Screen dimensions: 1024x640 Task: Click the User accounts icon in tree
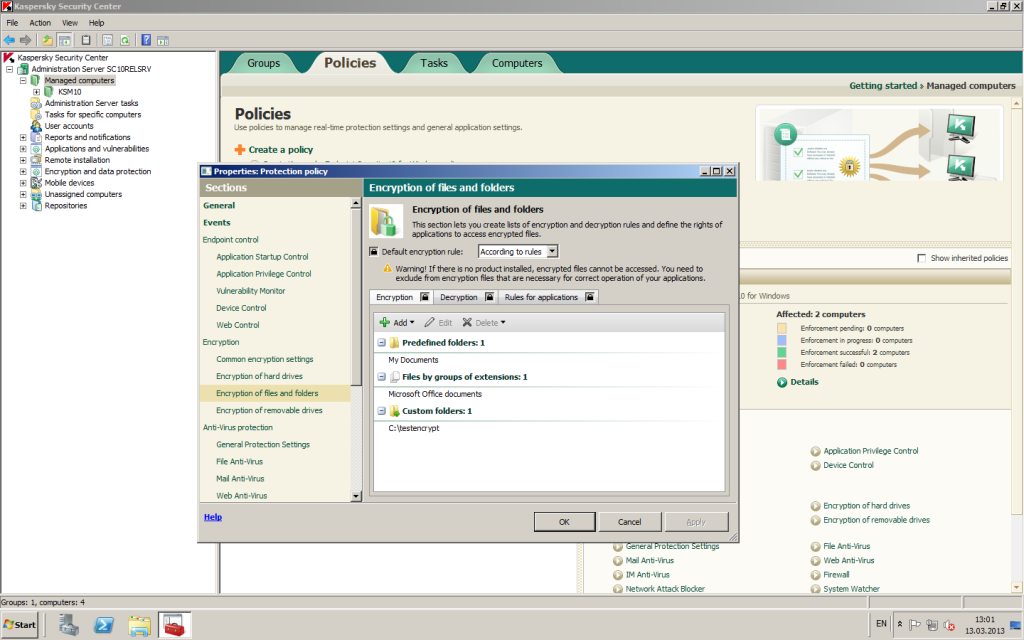(x=36, y=125)
